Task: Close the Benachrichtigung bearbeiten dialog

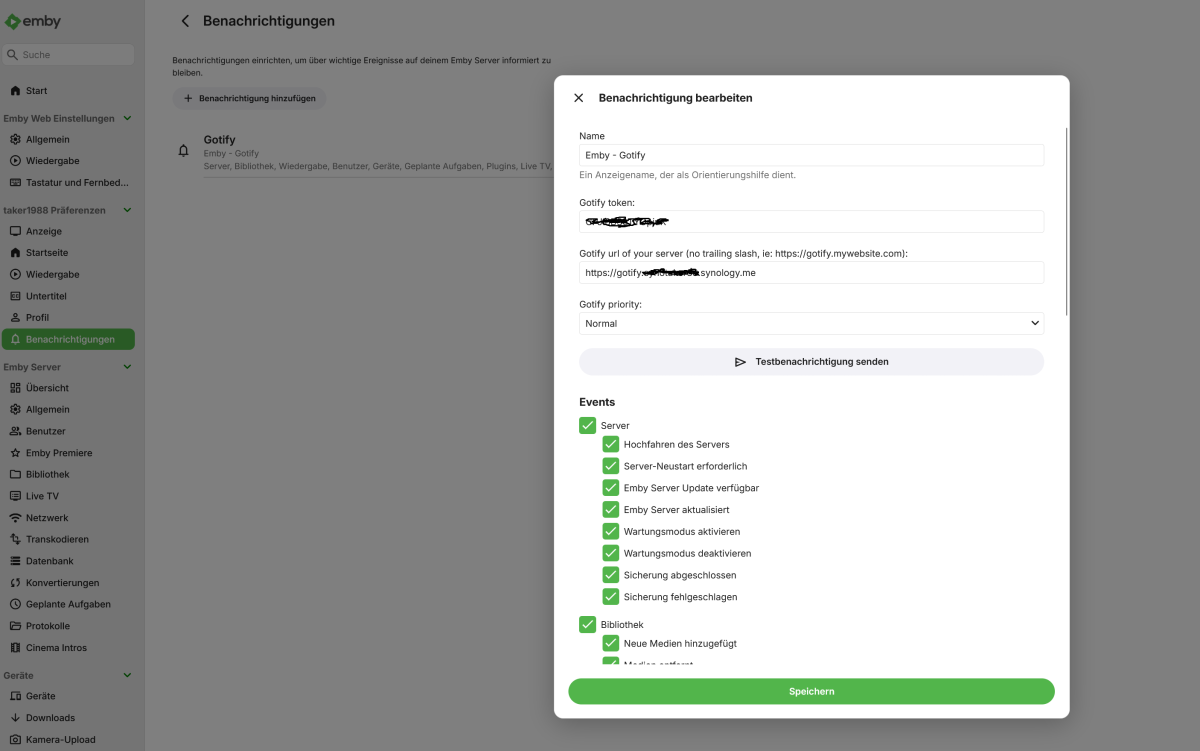Action: 578,98
